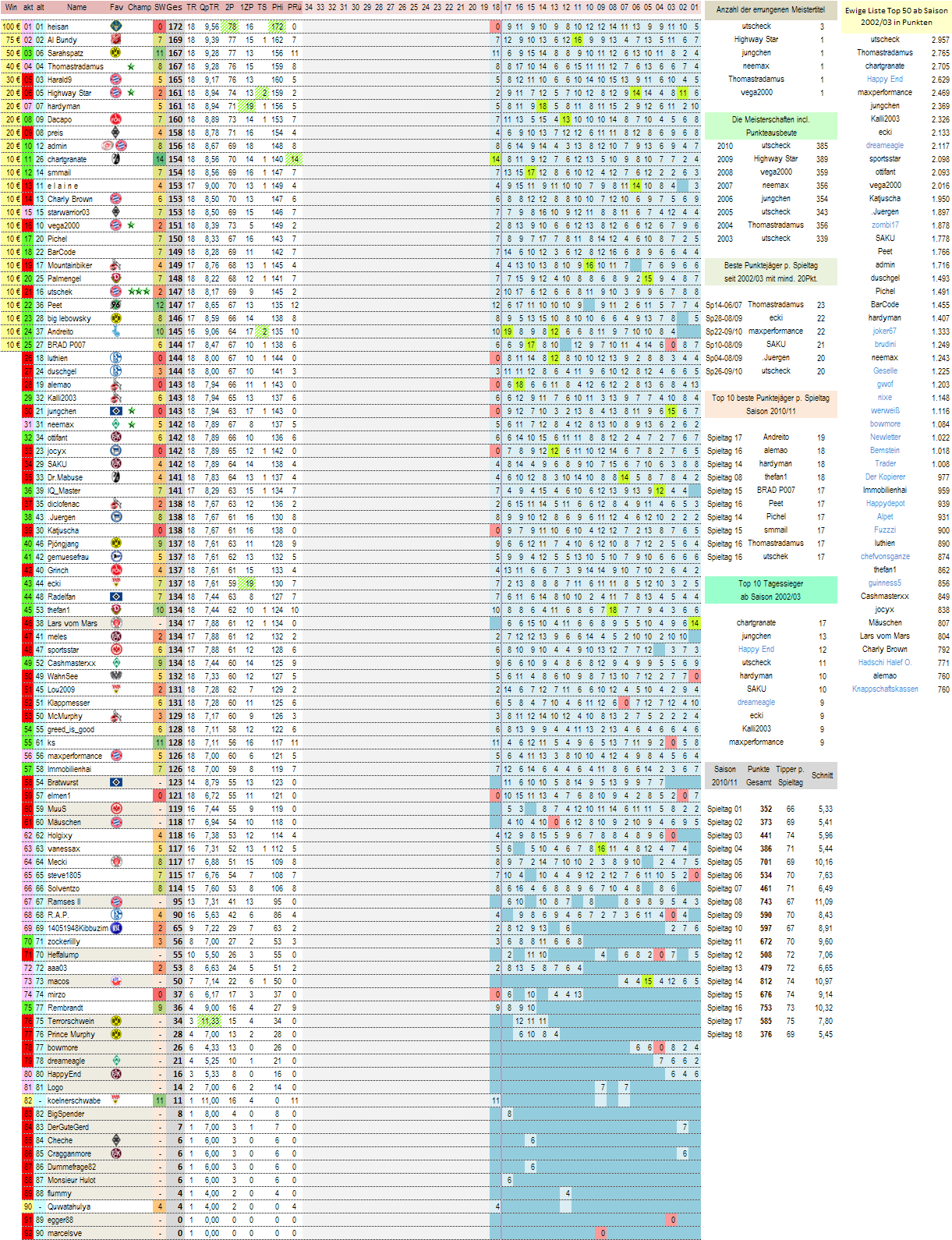Click the SC Freiburg logo beside chartgranate
The height and width of the screenshot is (1240, 952).
(x=115, y=159)
